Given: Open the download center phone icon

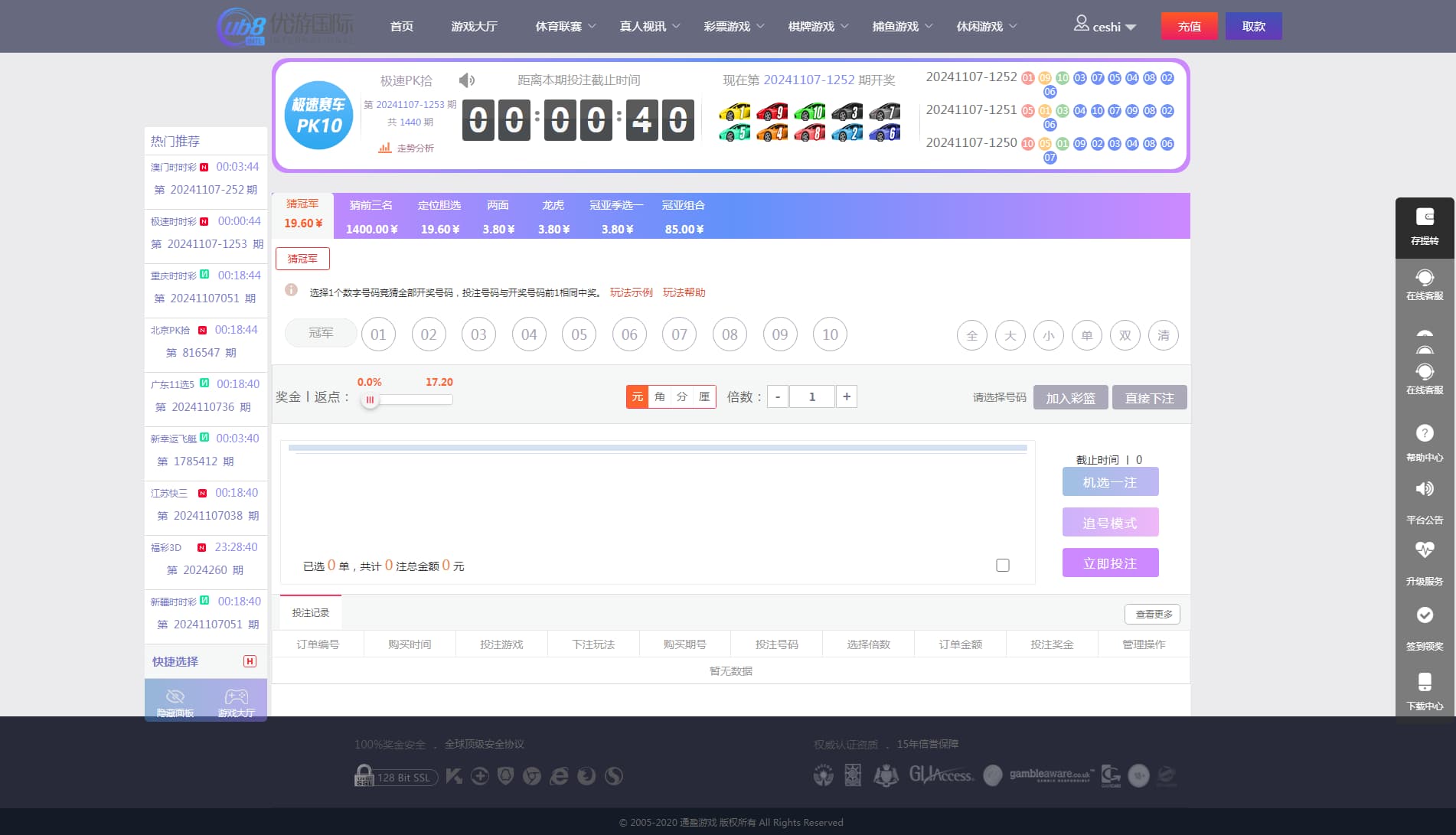Looking at the screenshot, I should 1424,682.
